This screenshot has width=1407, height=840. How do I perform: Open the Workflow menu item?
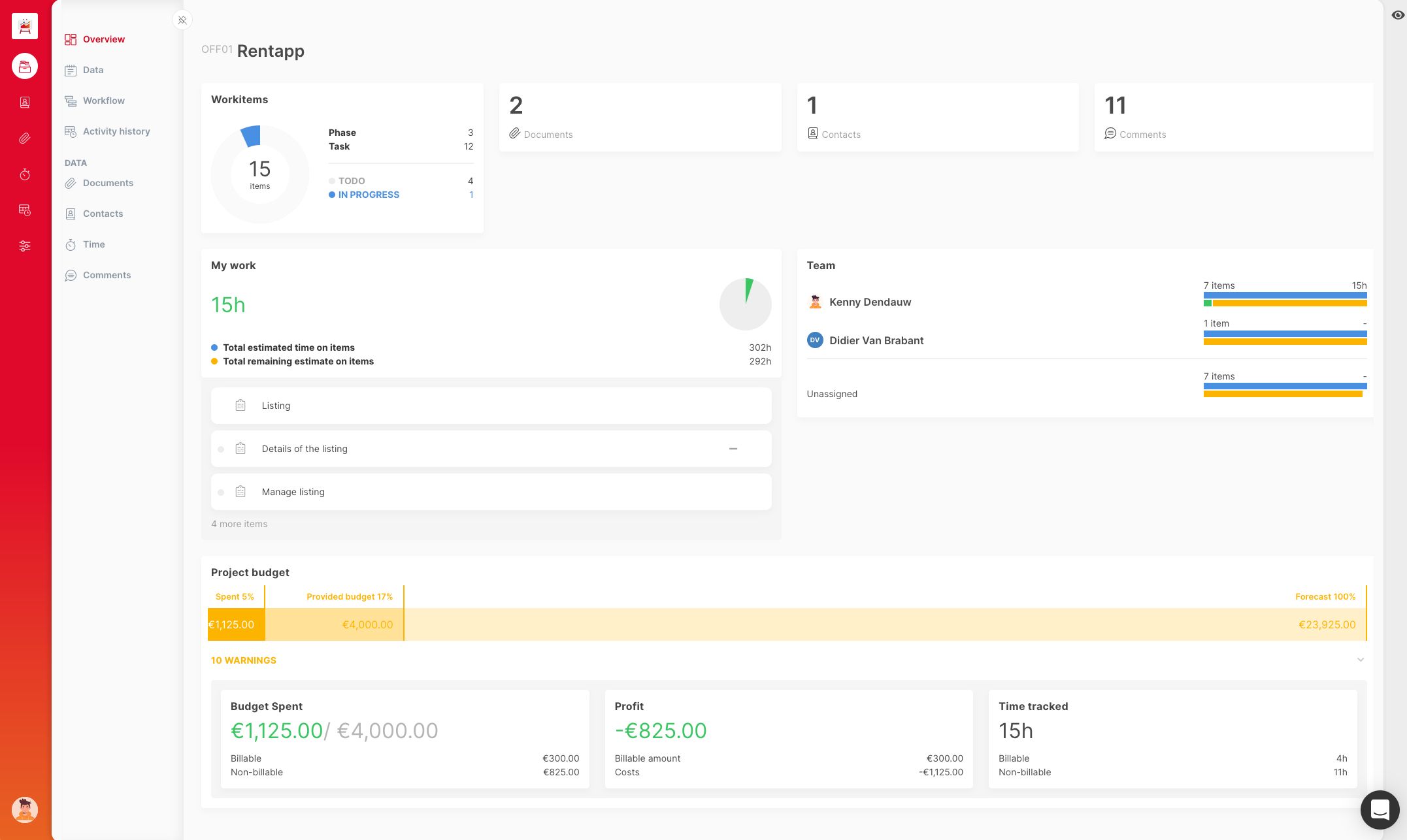point(103,101)
